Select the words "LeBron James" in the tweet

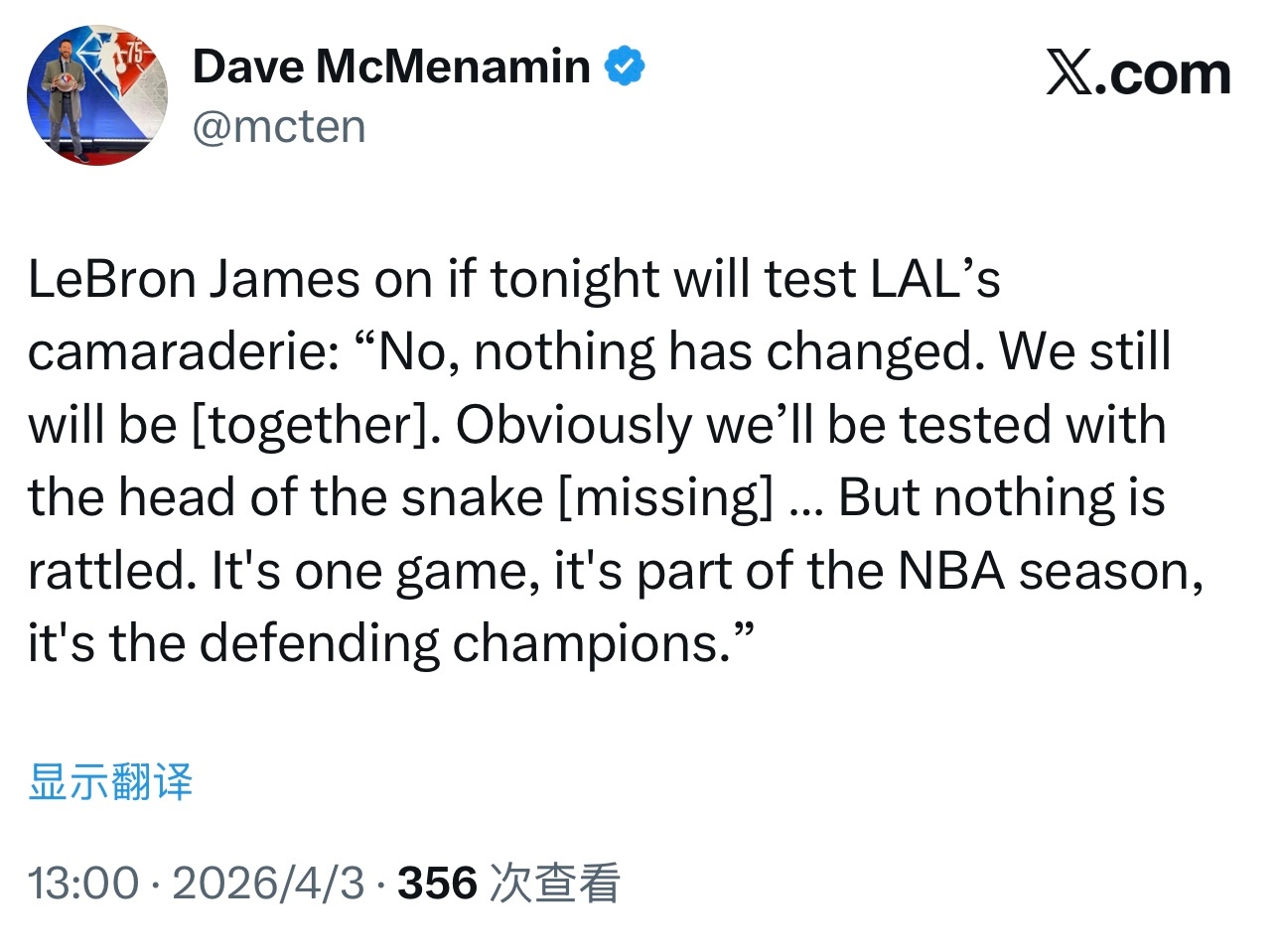coord(194,279)
